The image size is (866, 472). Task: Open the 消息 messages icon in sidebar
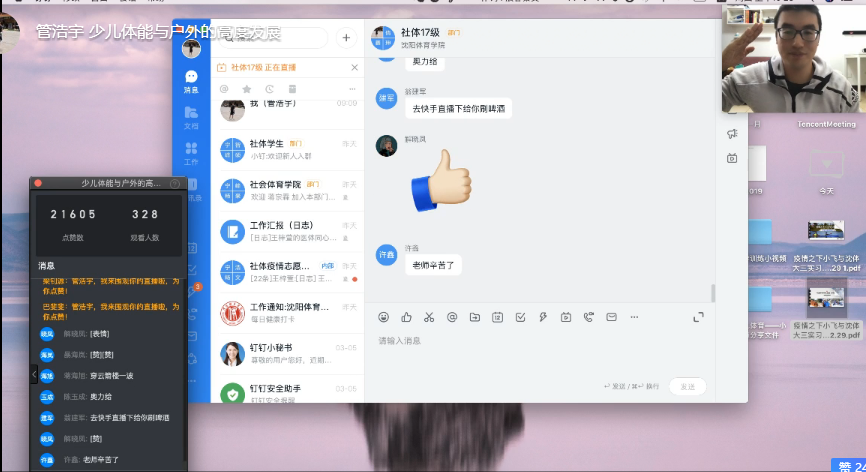[x=191, y=81]
